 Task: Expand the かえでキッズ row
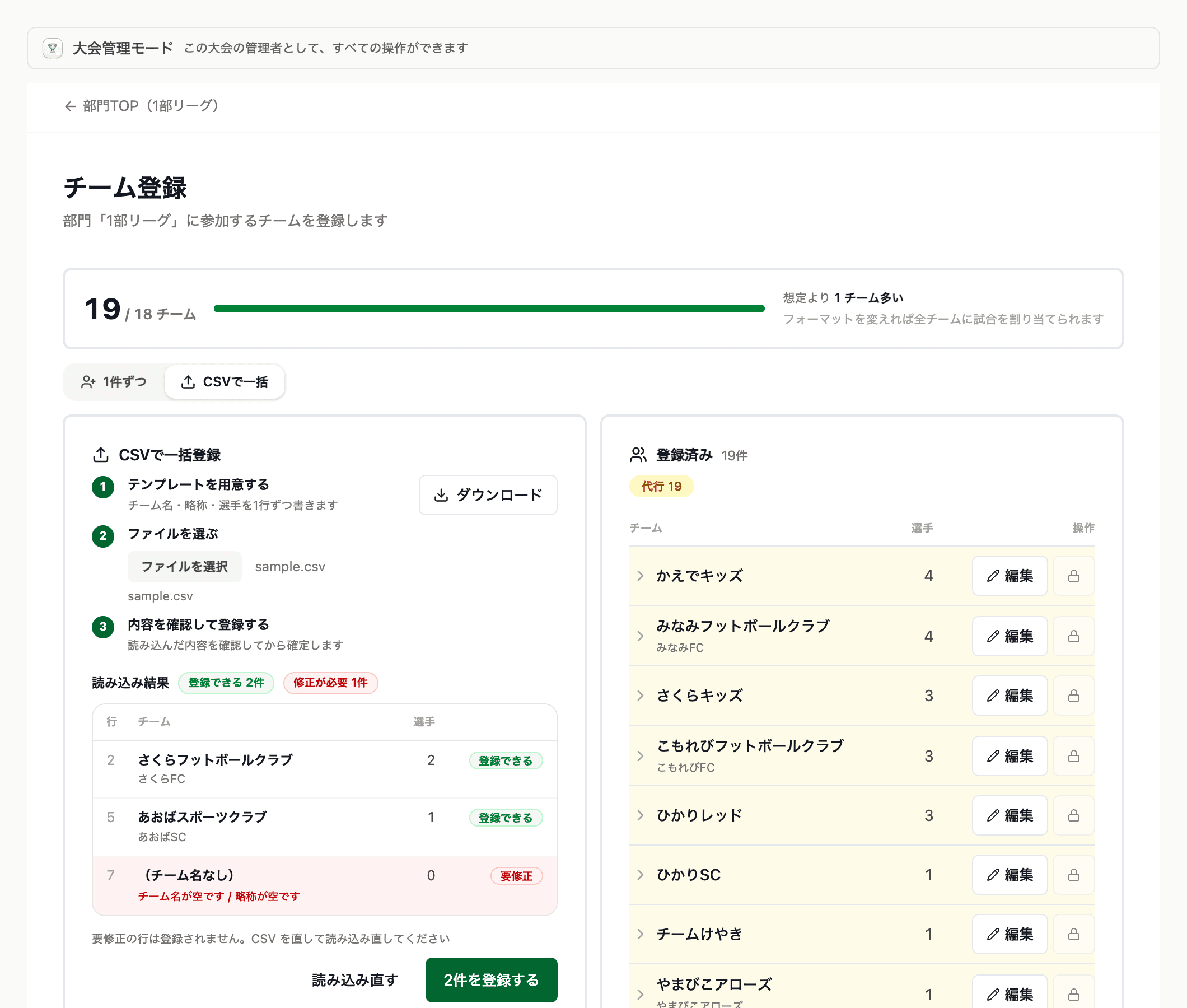(641, 576)
